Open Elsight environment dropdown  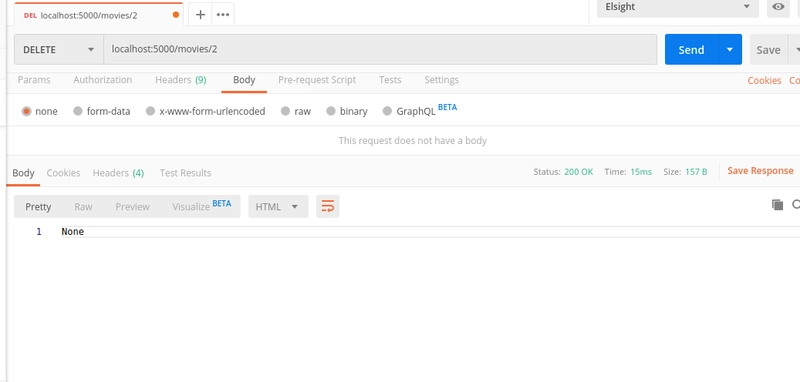coord(678,7)
